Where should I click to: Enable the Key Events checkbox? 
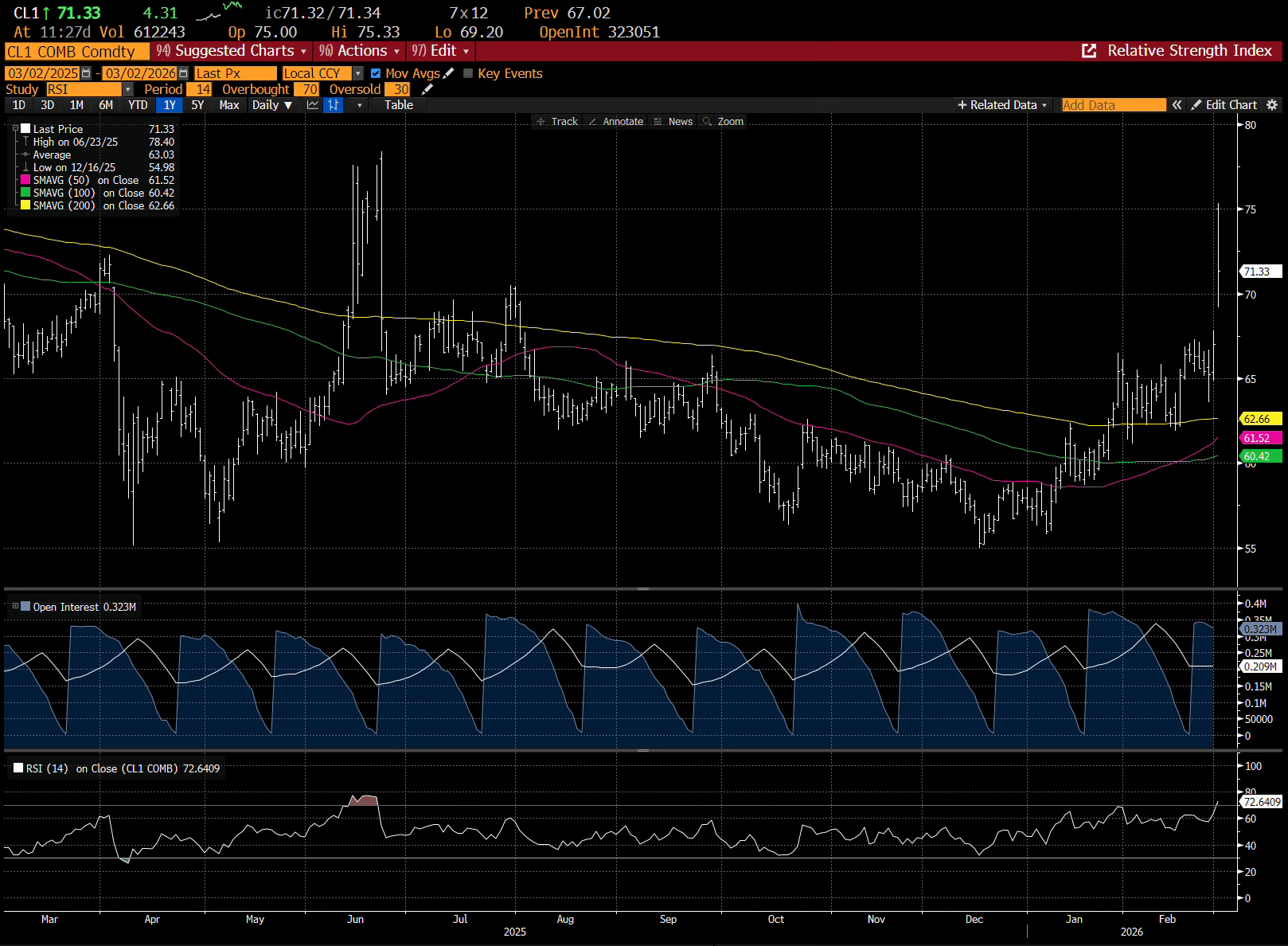[x=468, y=73]
